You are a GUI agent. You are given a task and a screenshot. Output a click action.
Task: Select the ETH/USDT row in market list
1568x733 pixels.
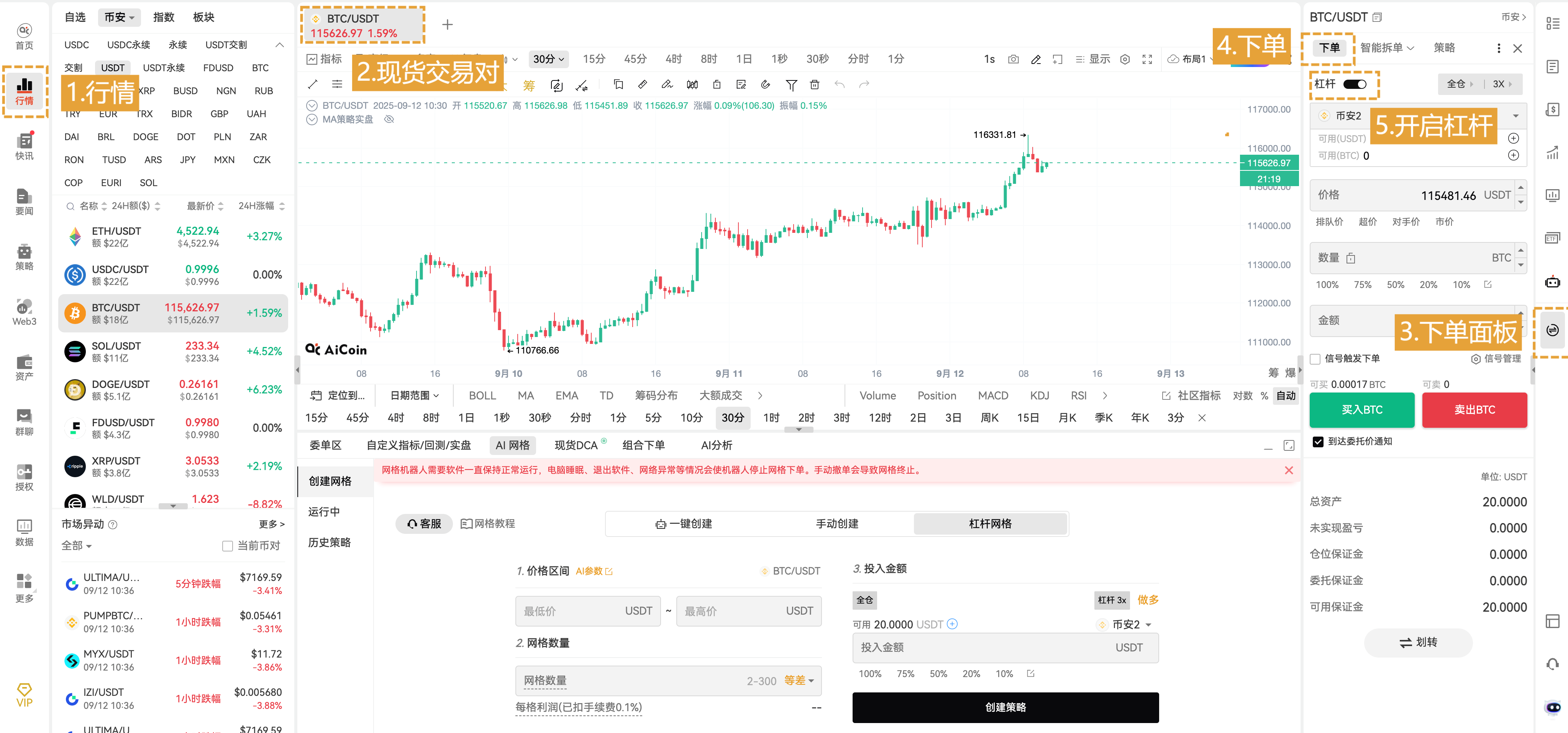(173, 237)
